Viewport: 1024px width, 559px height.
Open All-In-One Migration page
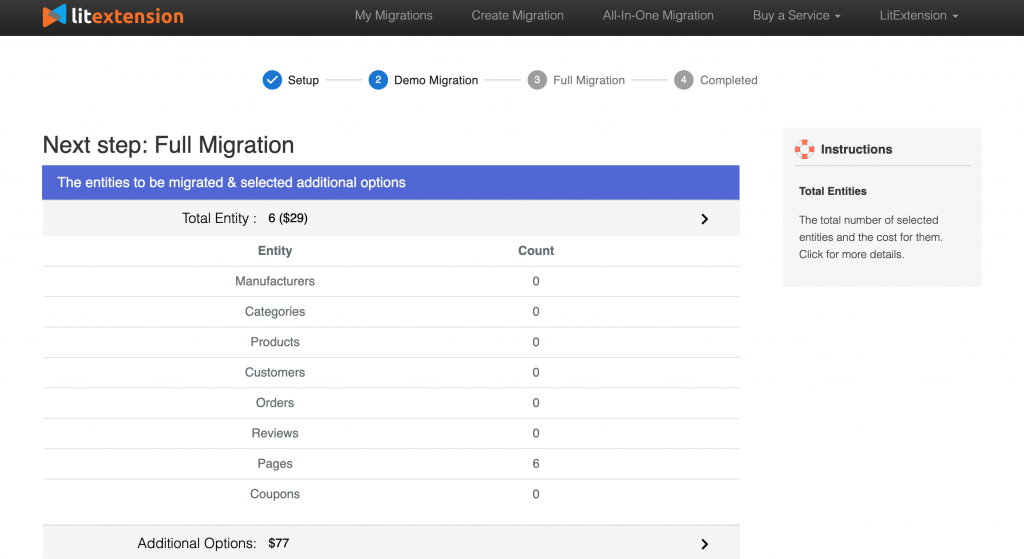[658, 16]
